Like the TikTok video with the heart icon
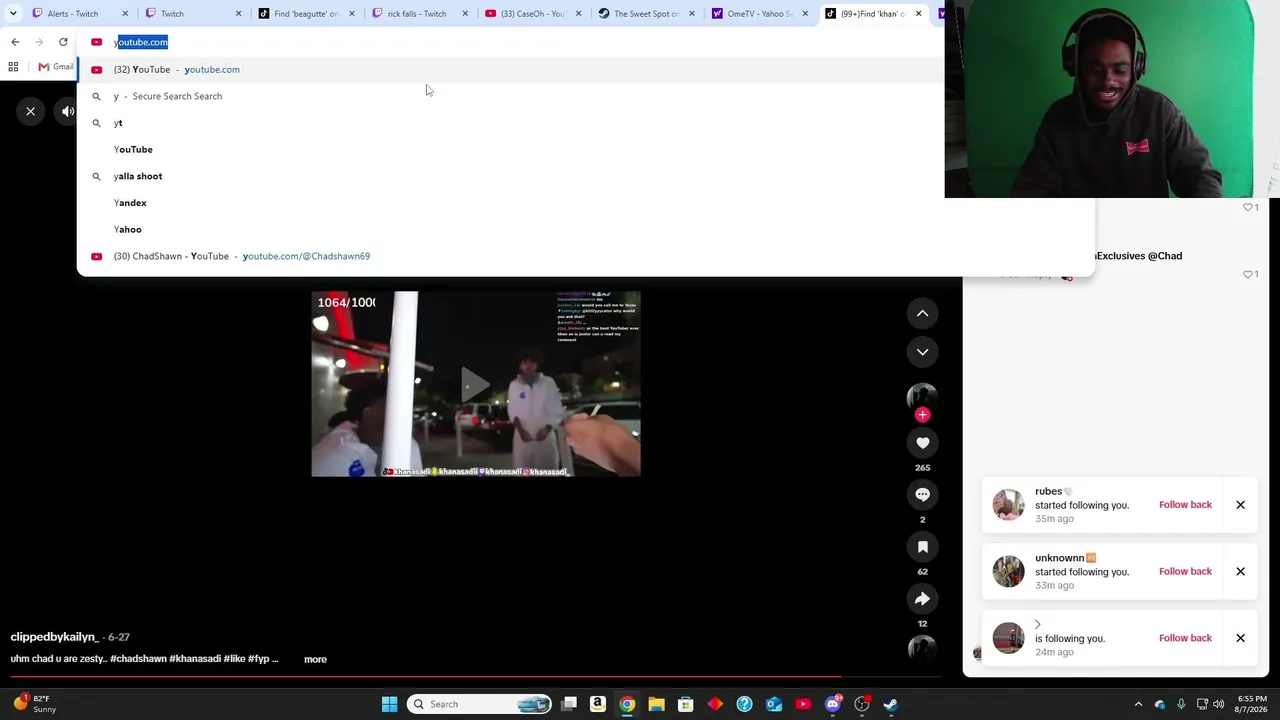 (922, 443)
